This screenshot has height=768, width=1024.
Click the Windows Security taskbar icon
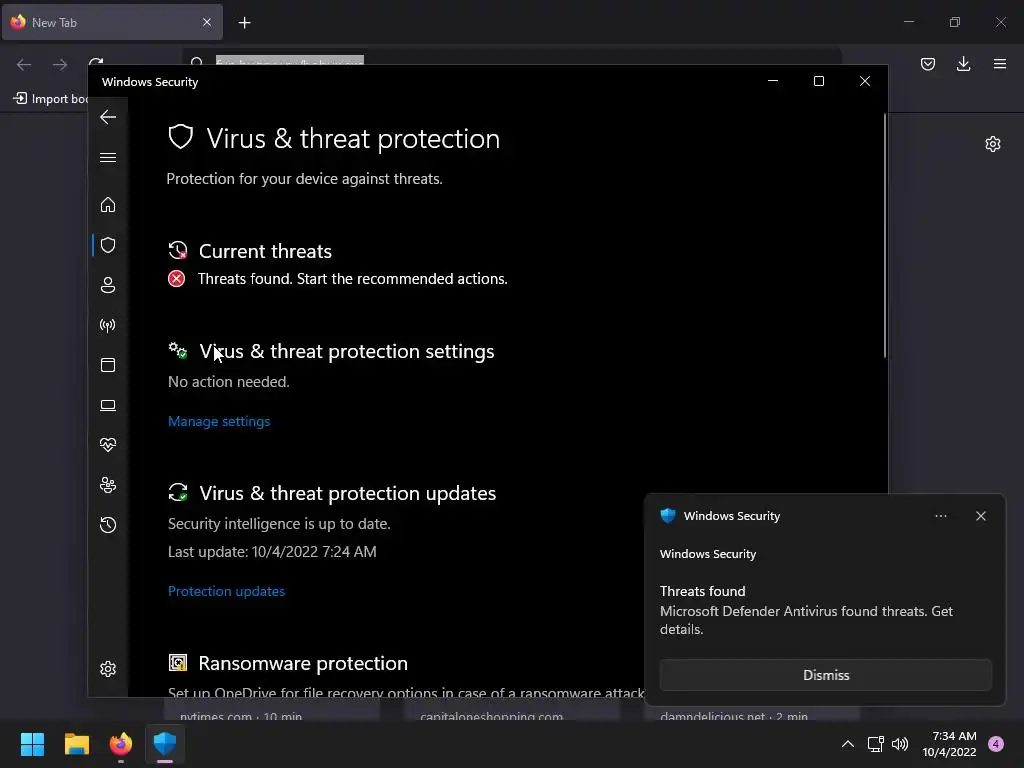click(x=165, y=744)
